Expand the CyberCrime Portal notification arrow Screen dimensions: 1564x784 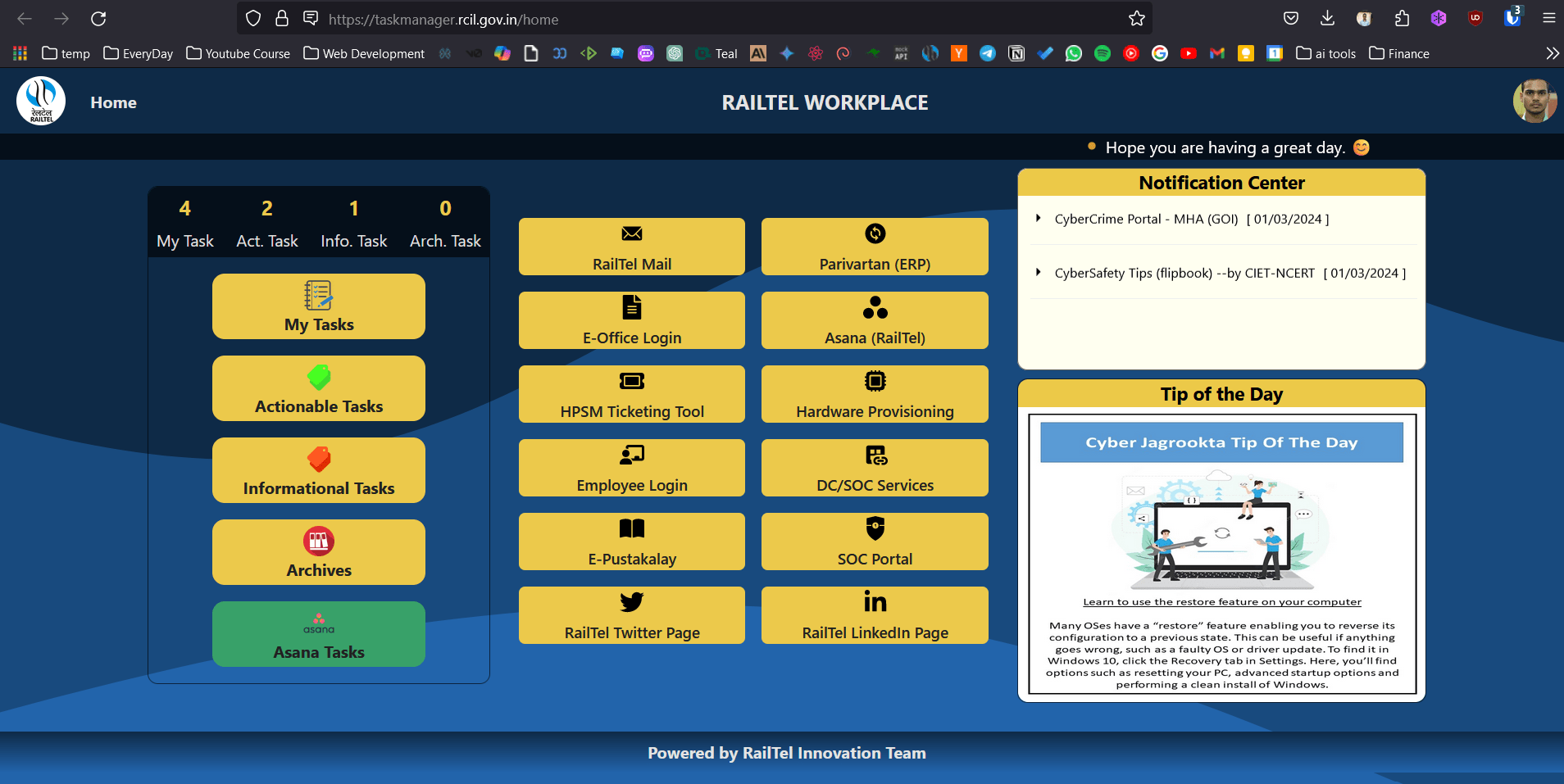point(1038,219)
